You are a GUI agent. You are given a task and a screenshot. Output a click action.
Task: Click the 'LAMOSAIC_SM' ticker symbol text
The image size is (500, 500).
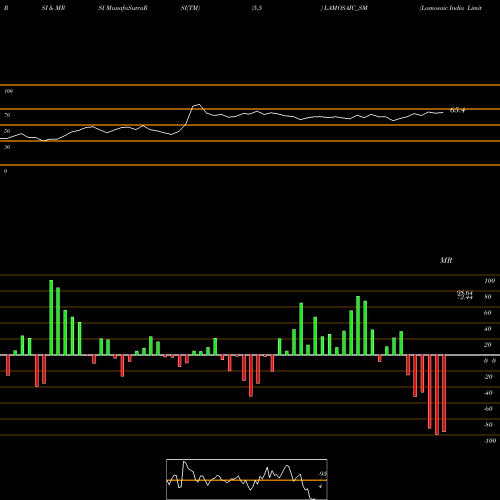pos(346,8)
